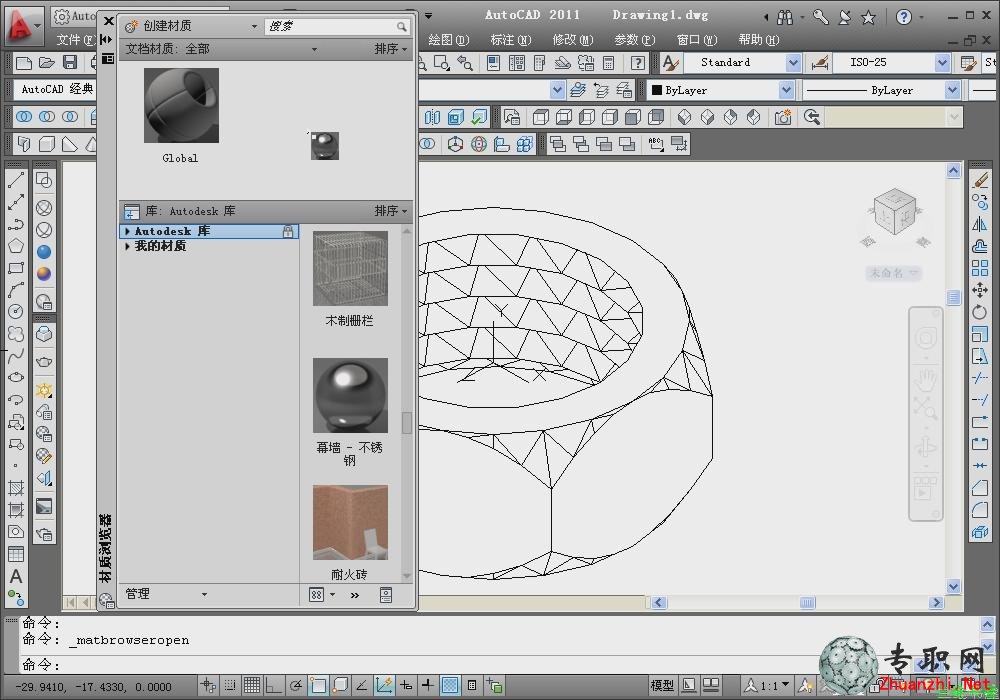Open the ByLayer color dropdown

pos(786,91)
